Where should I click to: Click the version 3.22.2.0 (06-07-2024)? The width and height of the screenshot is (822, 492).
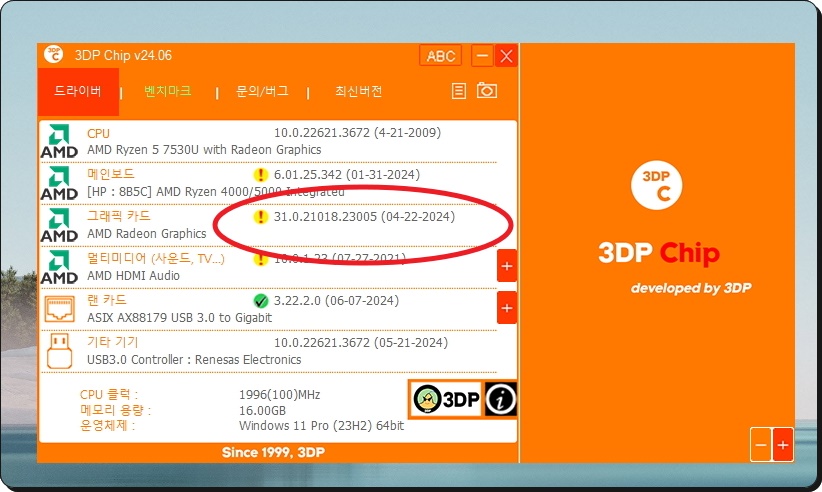click(336, 301)
